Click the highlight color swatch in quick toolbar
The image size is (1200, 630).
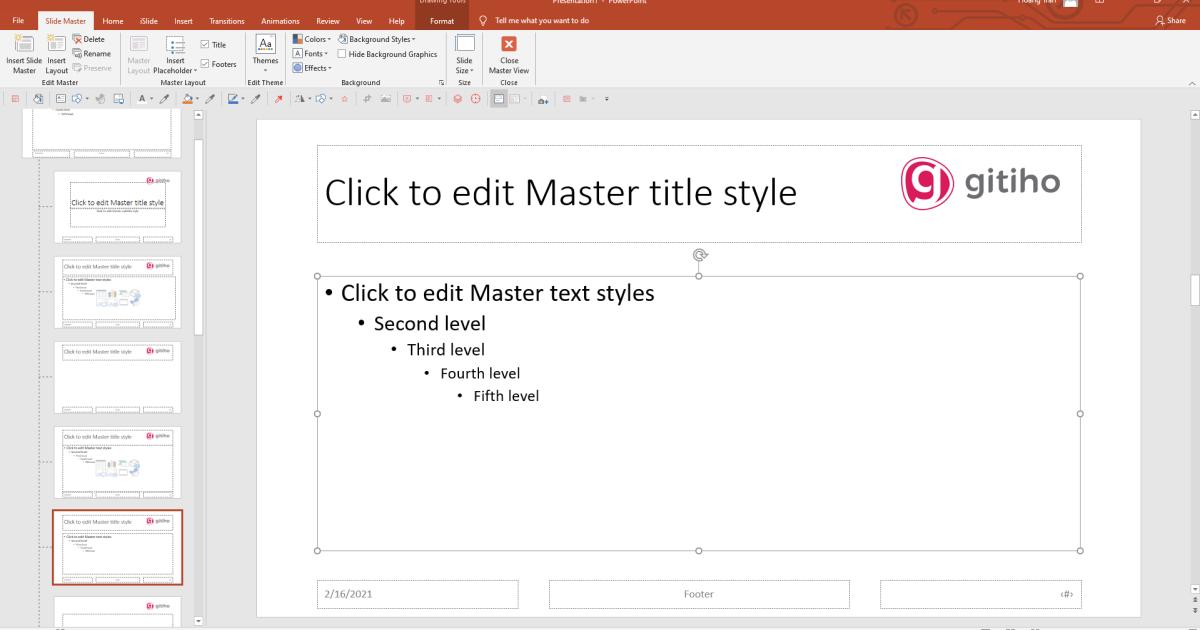(x=189, y=98)
